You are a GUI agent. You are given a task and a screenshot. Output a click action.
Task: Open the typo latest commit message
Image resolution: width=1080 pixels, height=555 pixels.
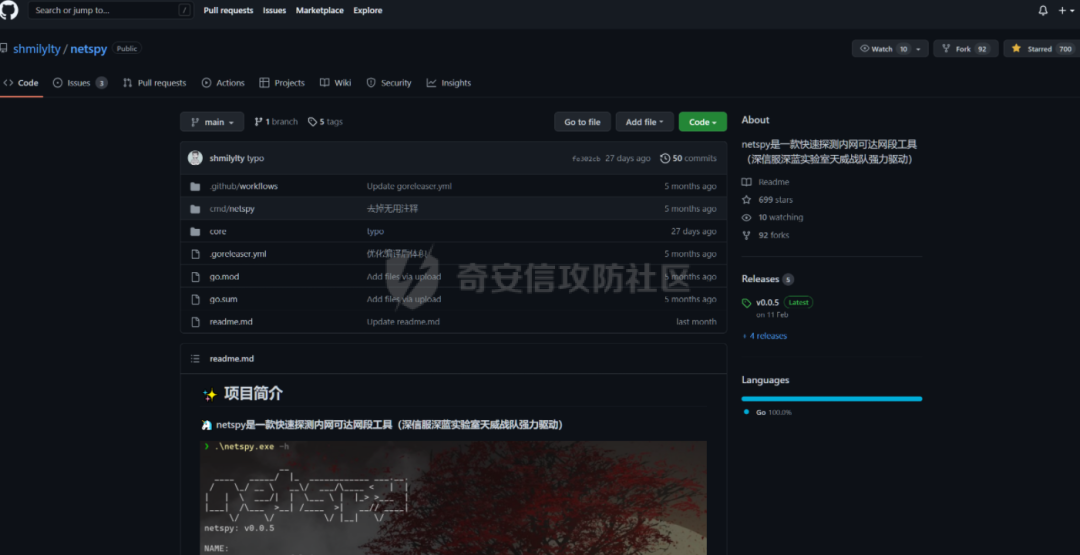pyautogui.click(x=256, y=158)
